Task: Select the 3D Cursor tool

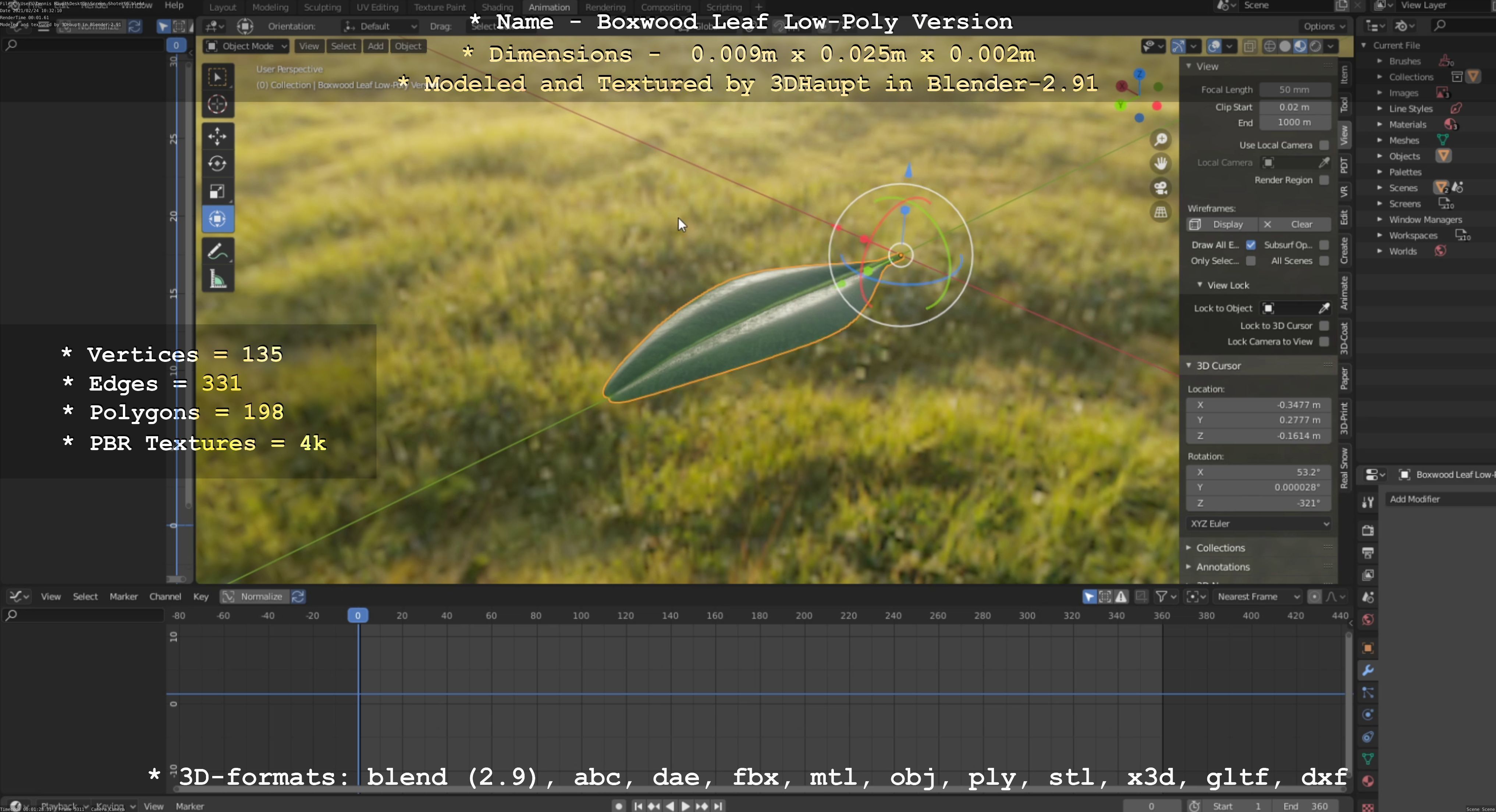Action: (217, 104)
